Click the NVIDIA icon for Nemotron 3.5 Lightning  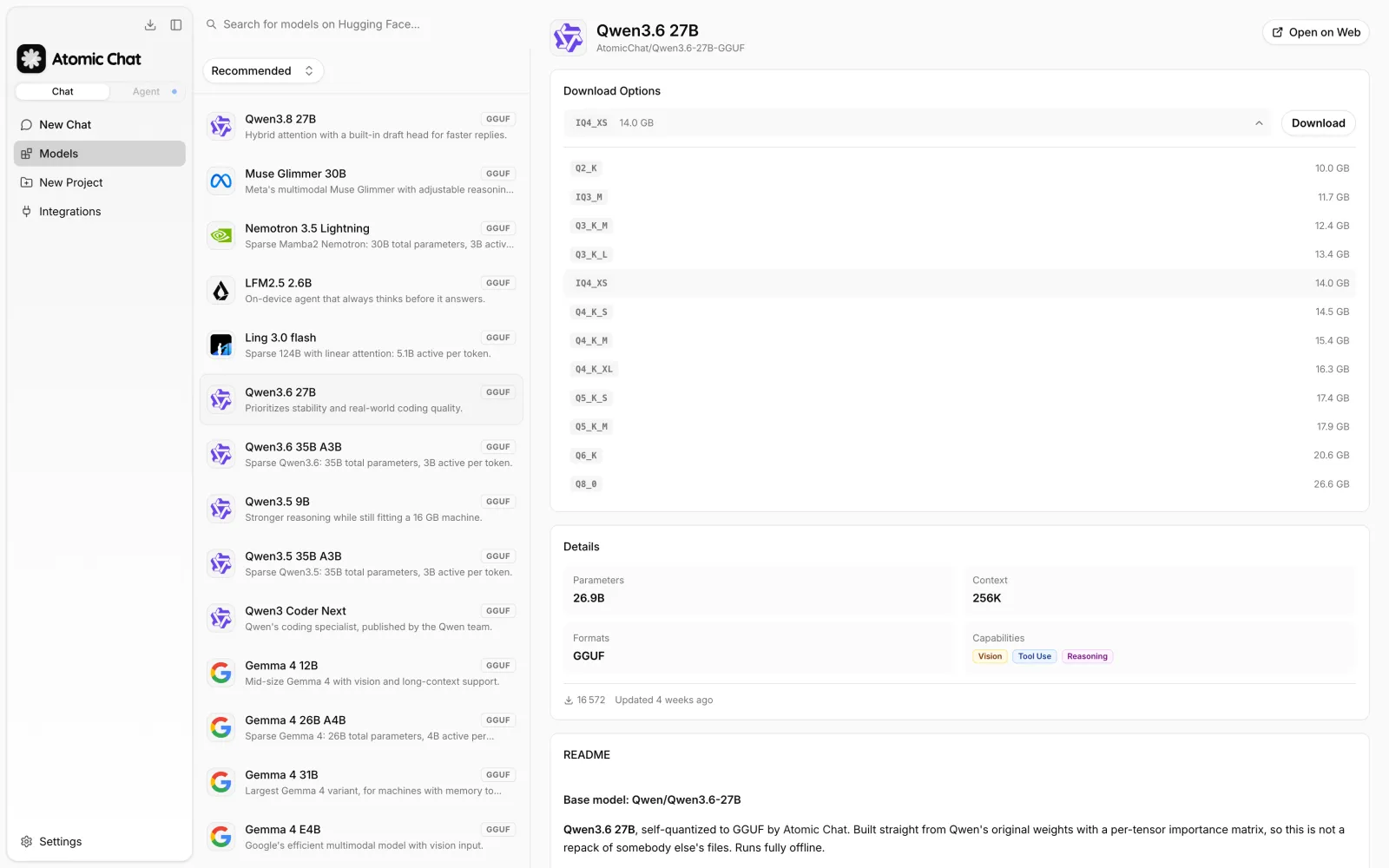(x=221, y=236)
